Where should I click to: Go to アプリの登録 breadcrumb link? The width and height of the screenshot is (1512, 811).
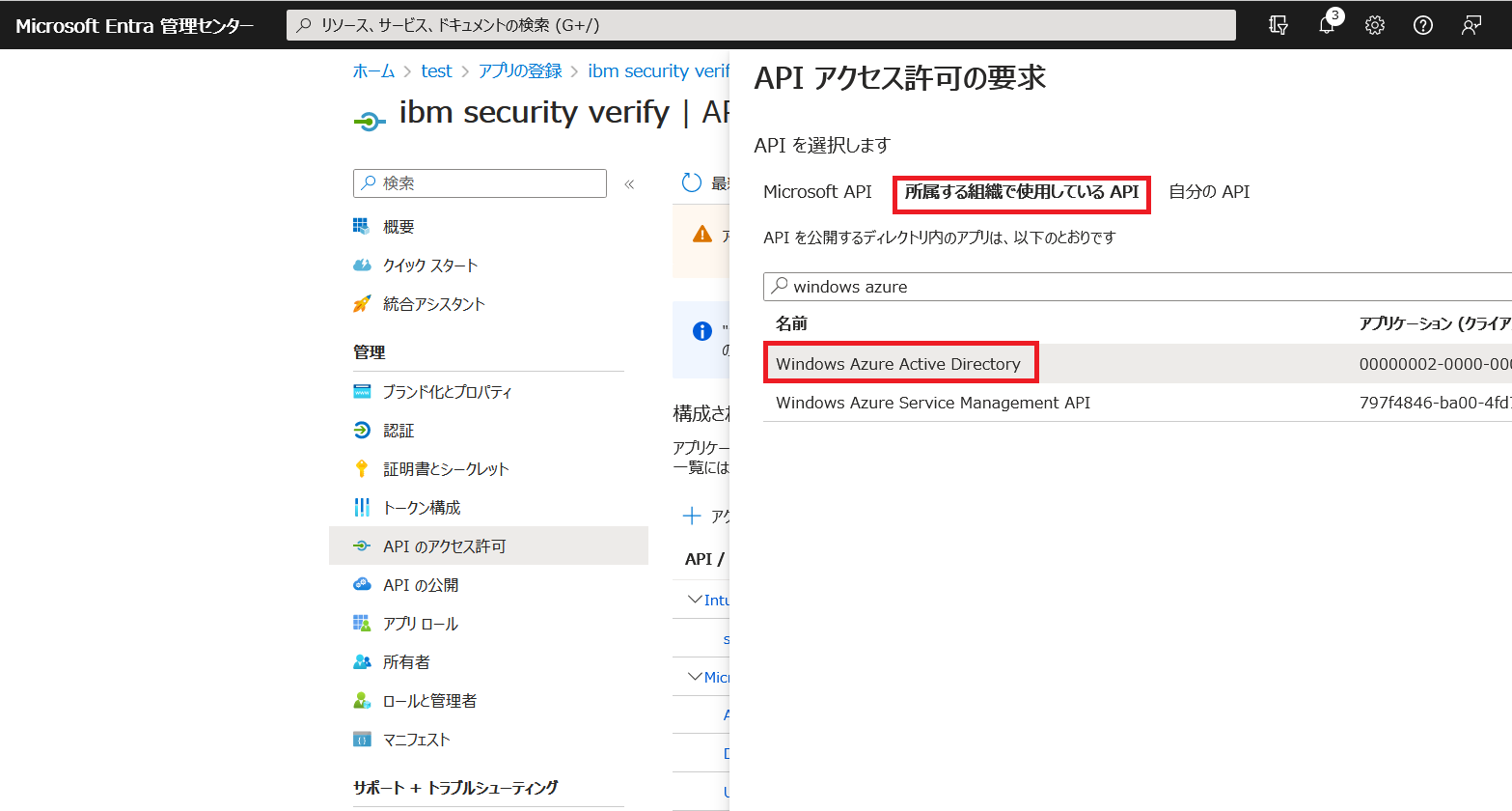[x=520, y=70]
